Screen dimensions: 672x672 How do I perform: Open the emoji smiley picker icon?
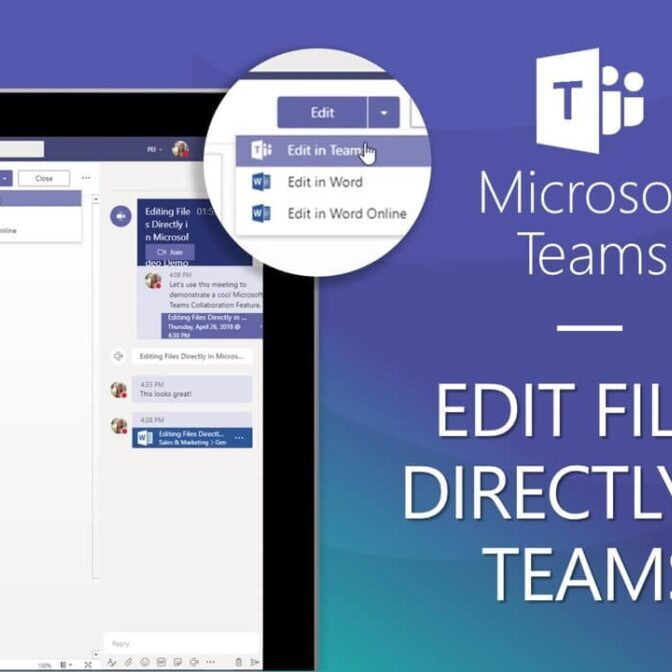tap(145, 662)
